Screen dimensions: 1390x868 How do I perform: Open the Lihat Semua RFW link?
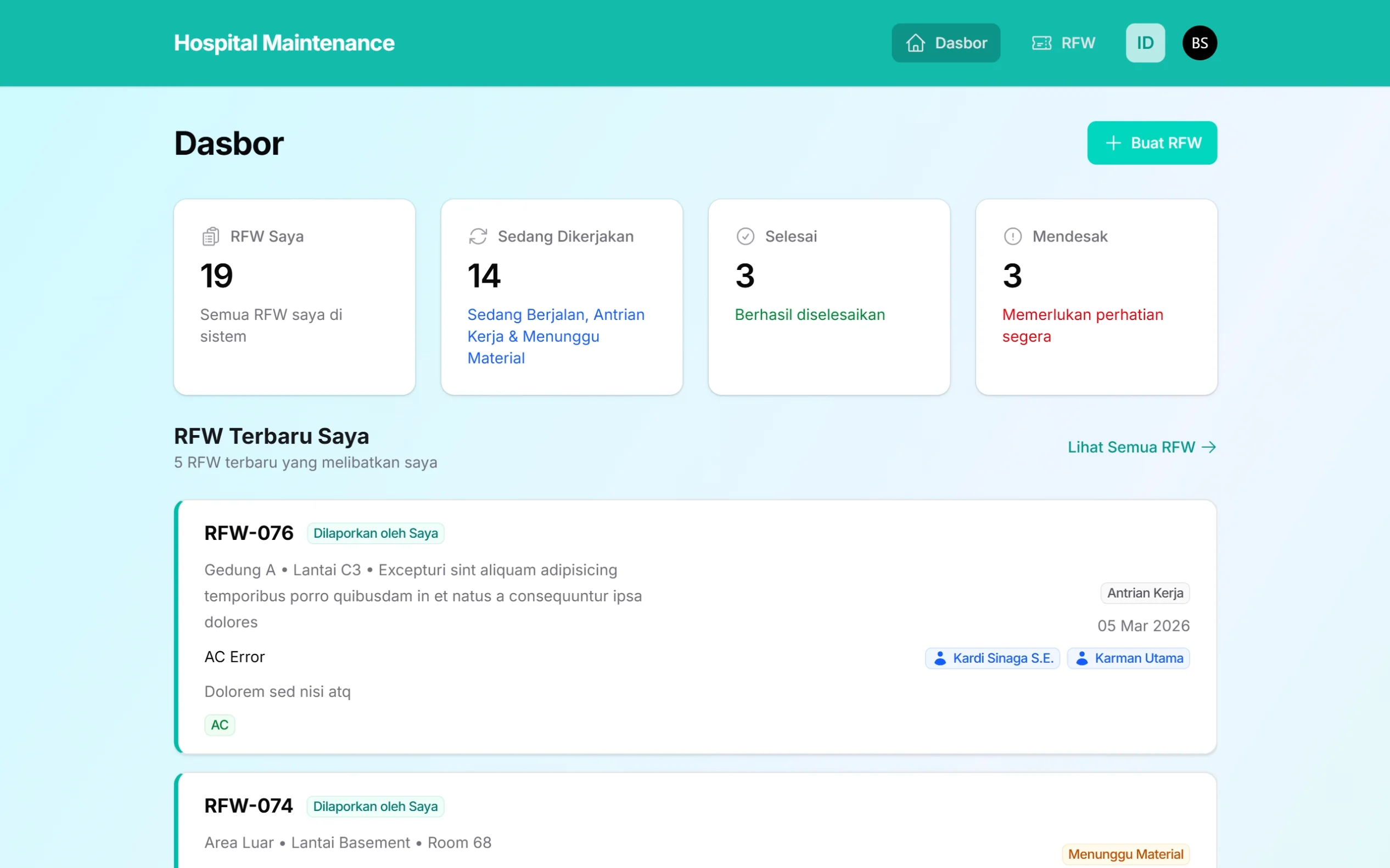coord(1130,447)
